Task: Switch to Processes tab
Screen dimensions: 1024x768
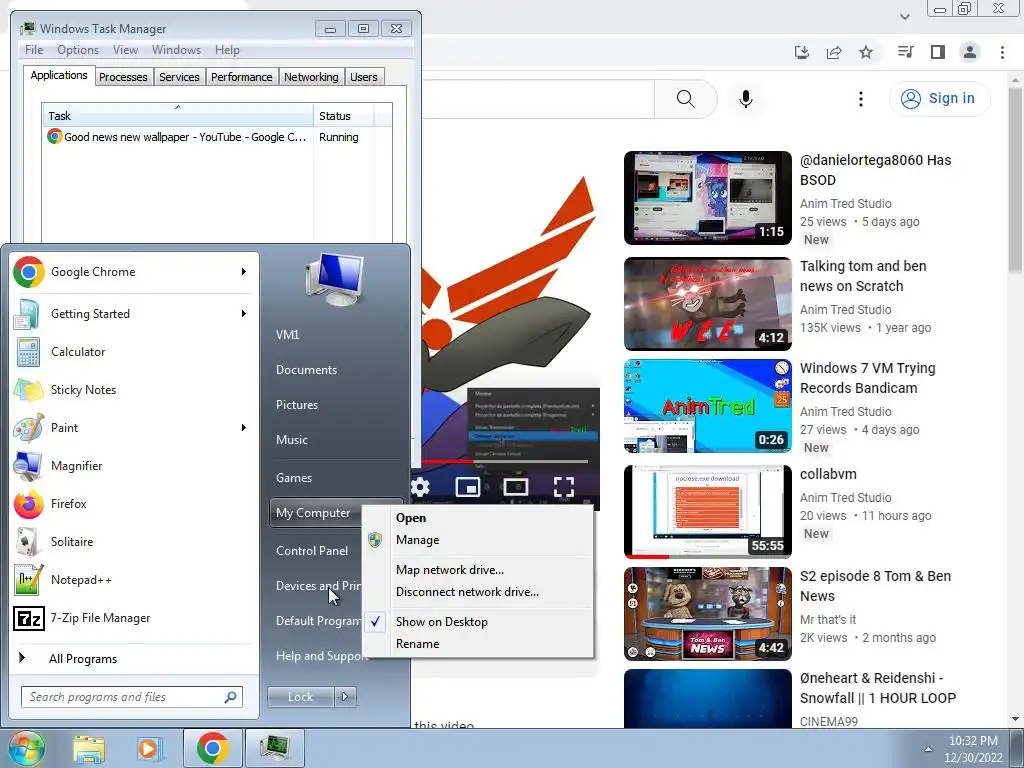Action: (123, 77)
